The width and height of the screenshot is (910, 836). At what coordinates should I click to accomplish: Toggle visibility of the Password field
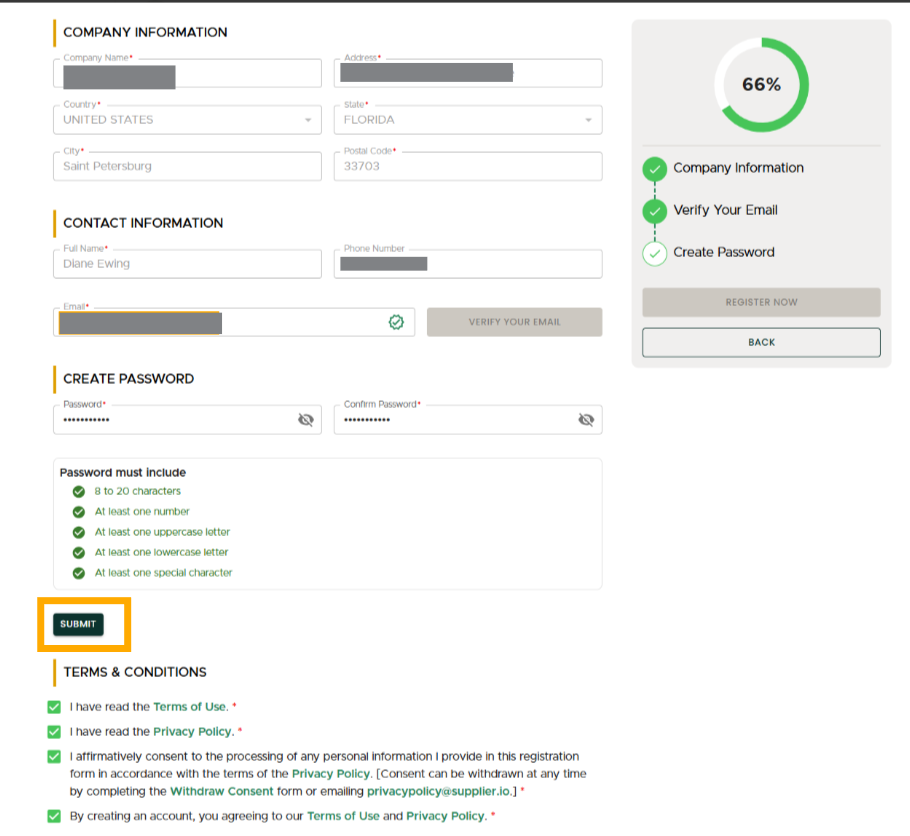tap(306, 420)
